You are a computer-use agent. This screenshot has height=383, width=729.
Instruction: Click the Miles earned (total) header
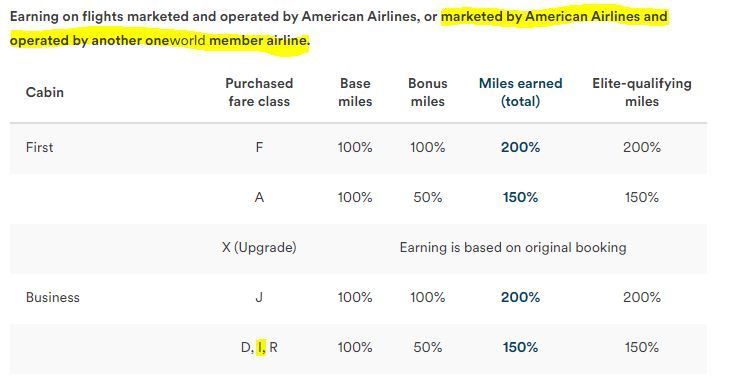tap(520, 92)
